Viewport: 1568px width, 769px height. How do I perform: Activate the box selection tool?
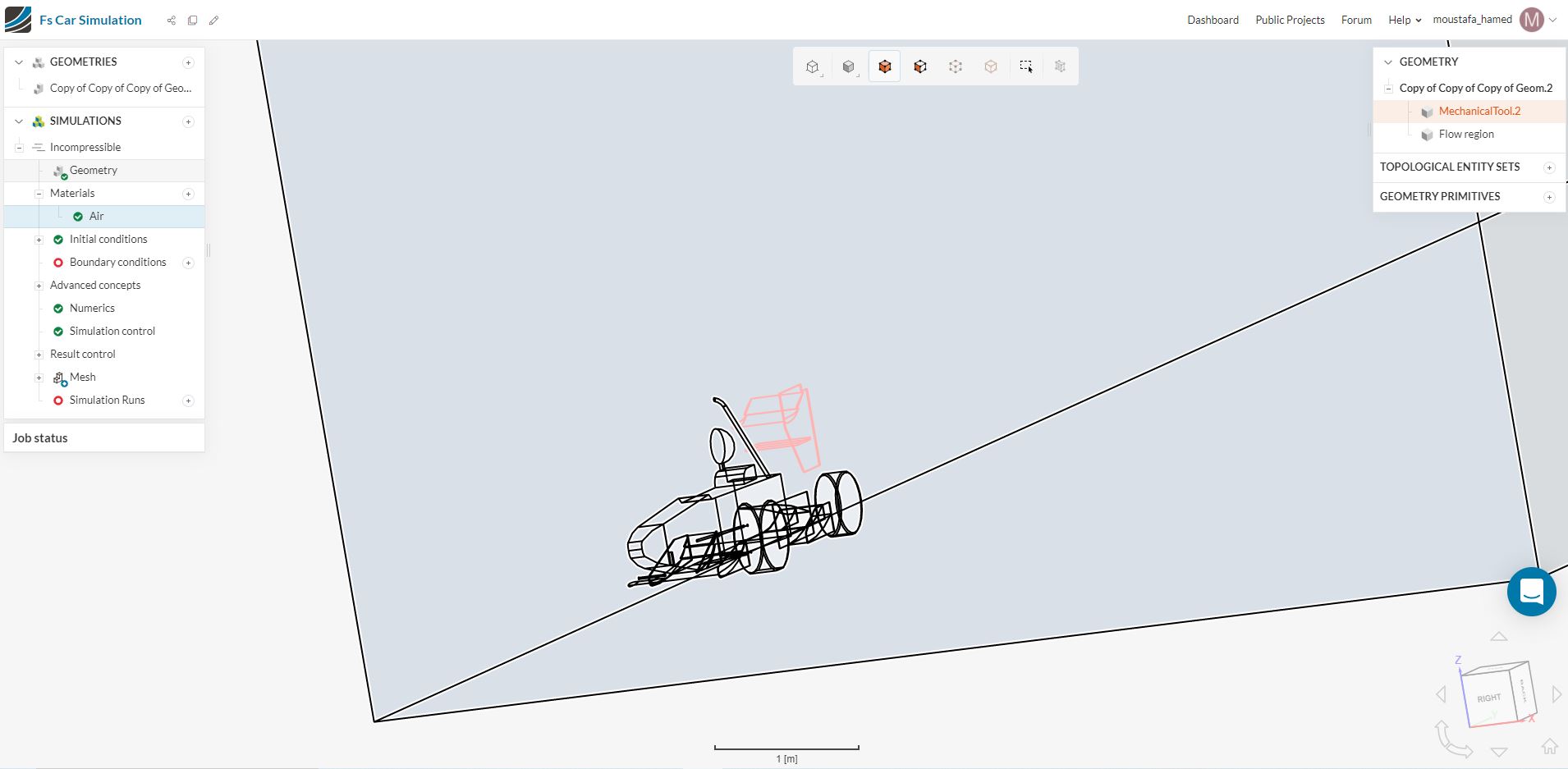pos(1026,66)
